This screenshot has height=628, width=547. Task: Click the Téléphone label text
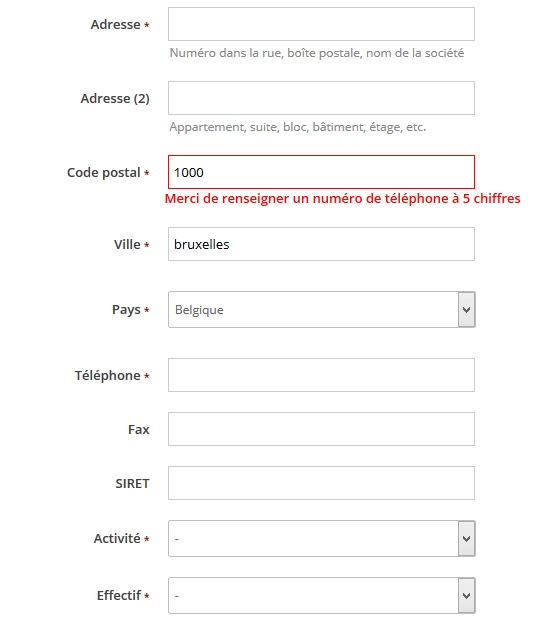pyautogui.click(x=108, y=376)
